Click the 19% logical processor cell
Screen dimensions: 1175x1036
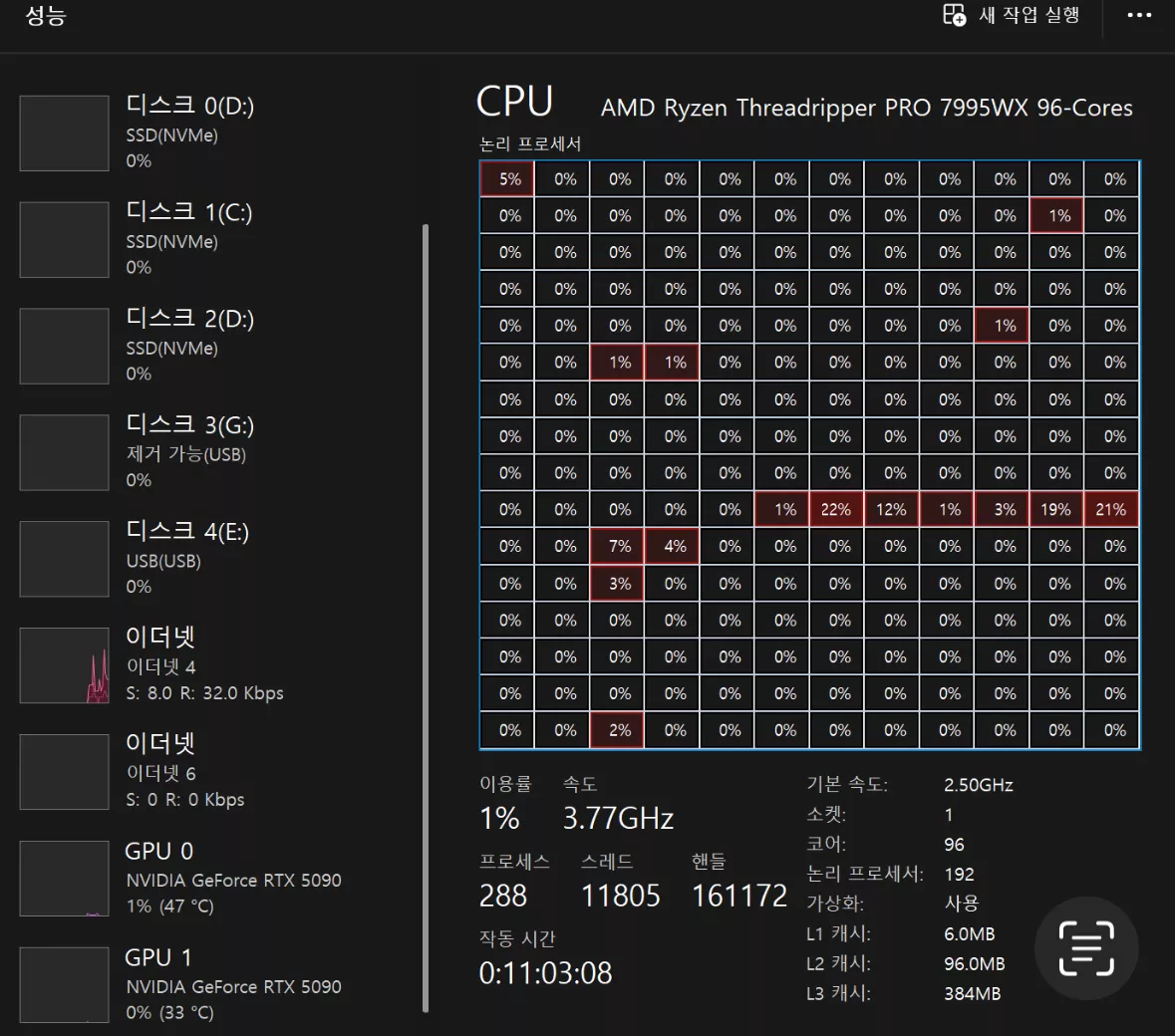pos(1056,509)
